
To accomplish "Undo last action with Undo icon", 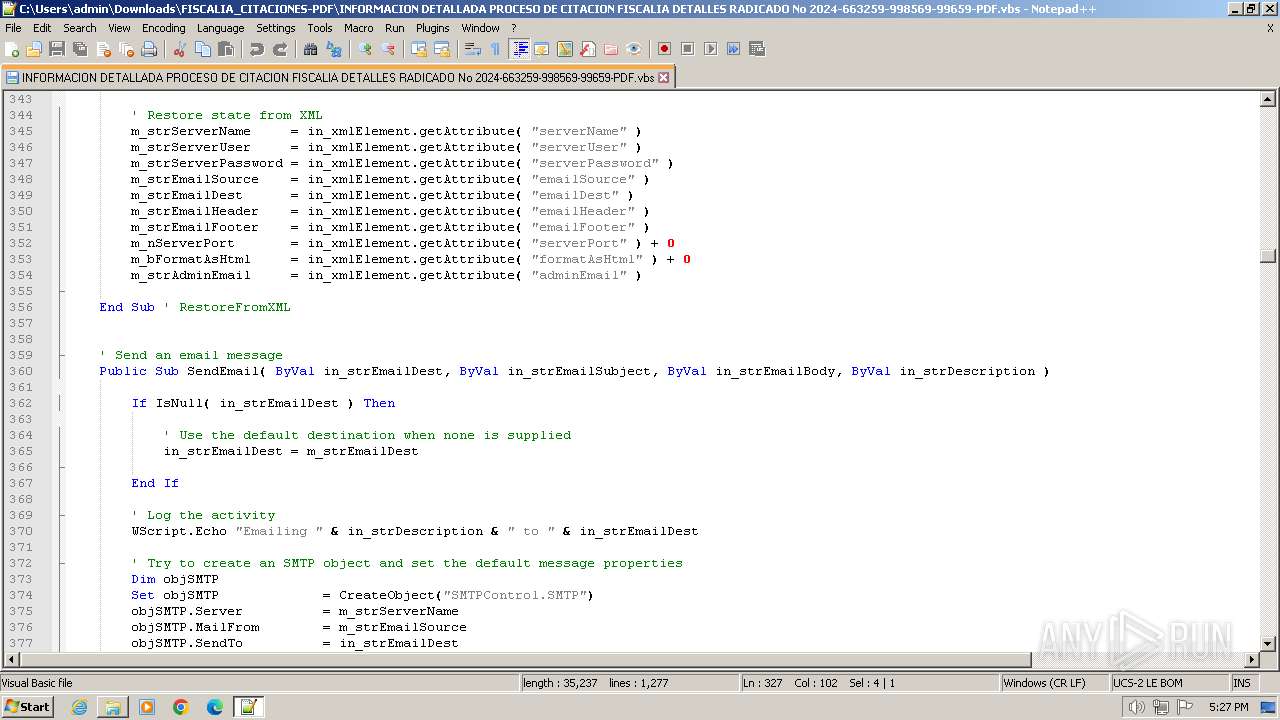I will pyautogui.click(x=257, y=49).
